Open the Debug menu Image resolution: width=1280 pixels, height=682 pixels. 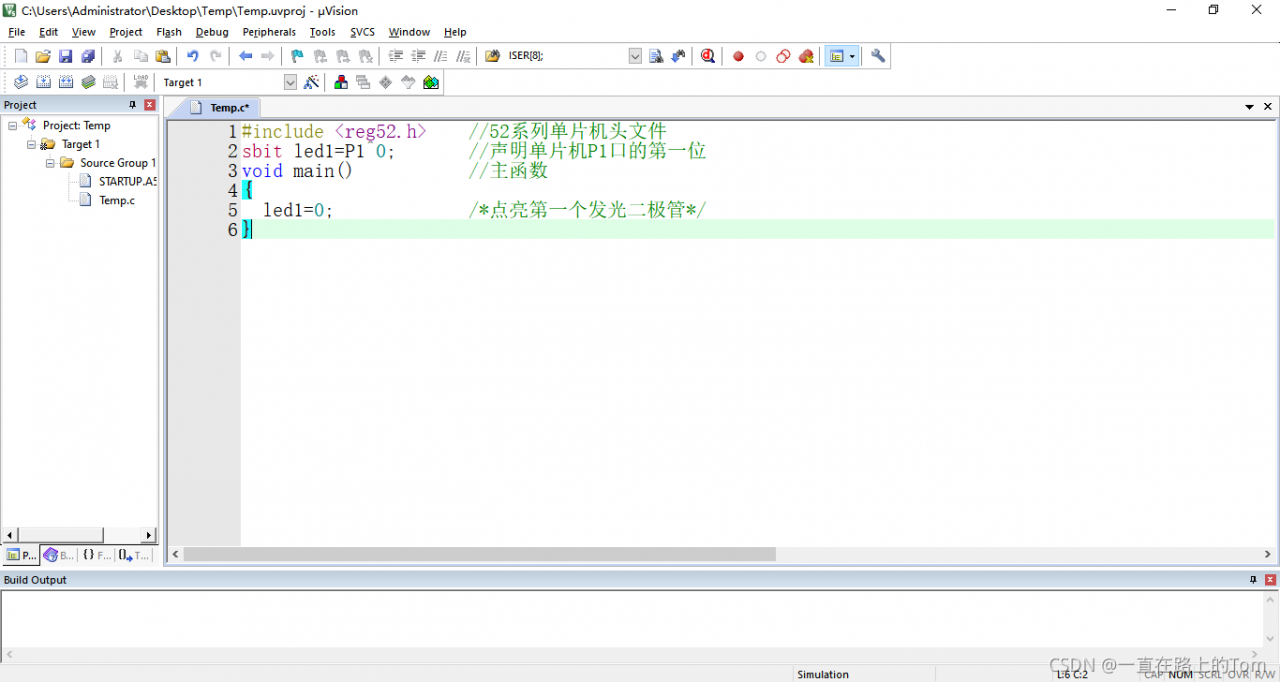point(212,32)
